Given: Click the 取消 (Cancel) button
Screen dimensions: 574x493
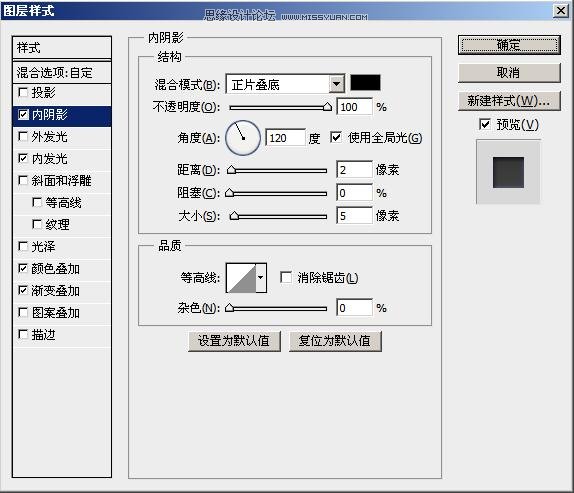Looking at the screenshot, I should click(x=509, y=73).
